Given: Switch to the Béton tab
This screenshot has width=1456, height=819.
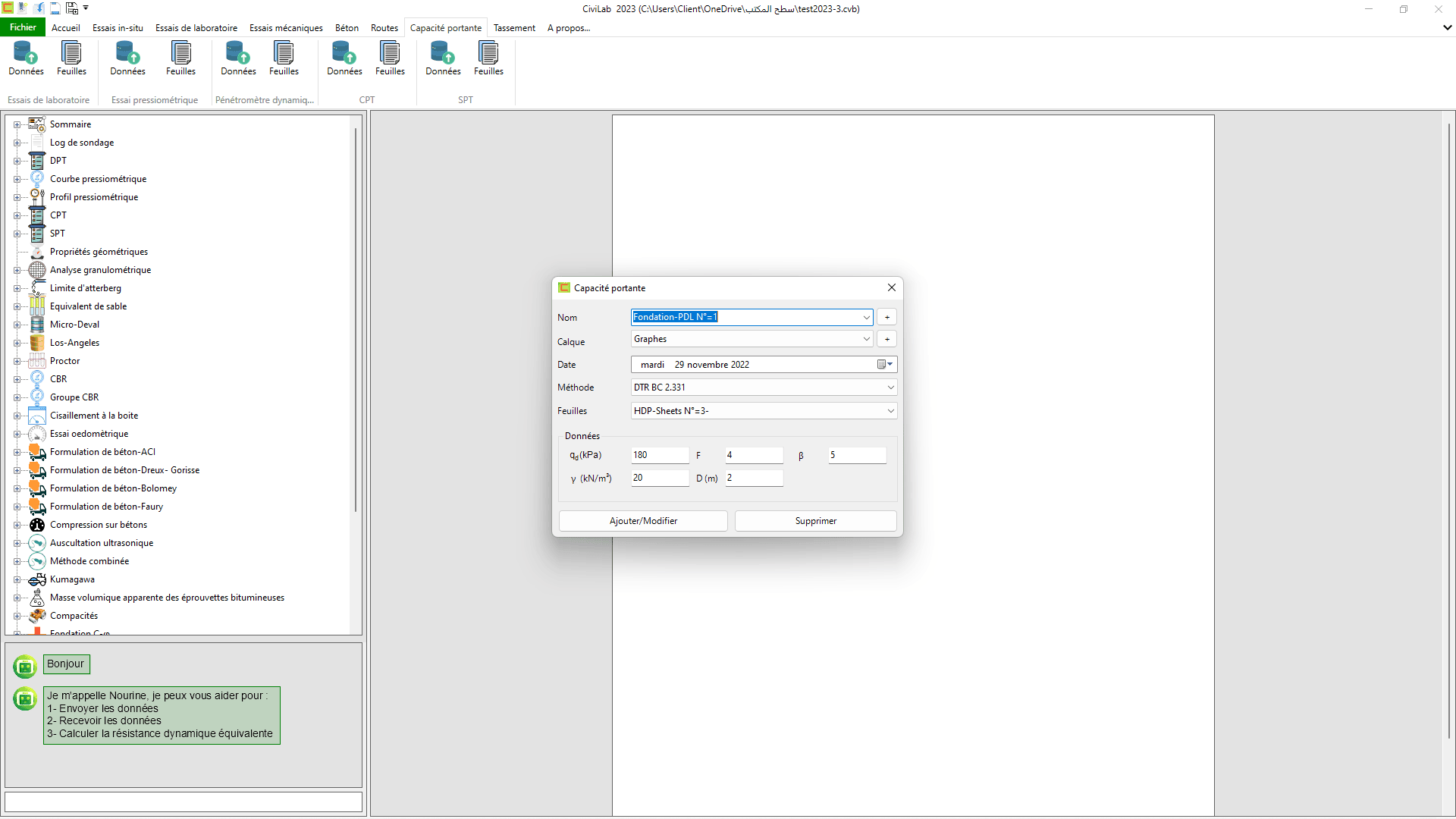Looking at the screenshot, I should pyautogui.click(x=347, y=28).
